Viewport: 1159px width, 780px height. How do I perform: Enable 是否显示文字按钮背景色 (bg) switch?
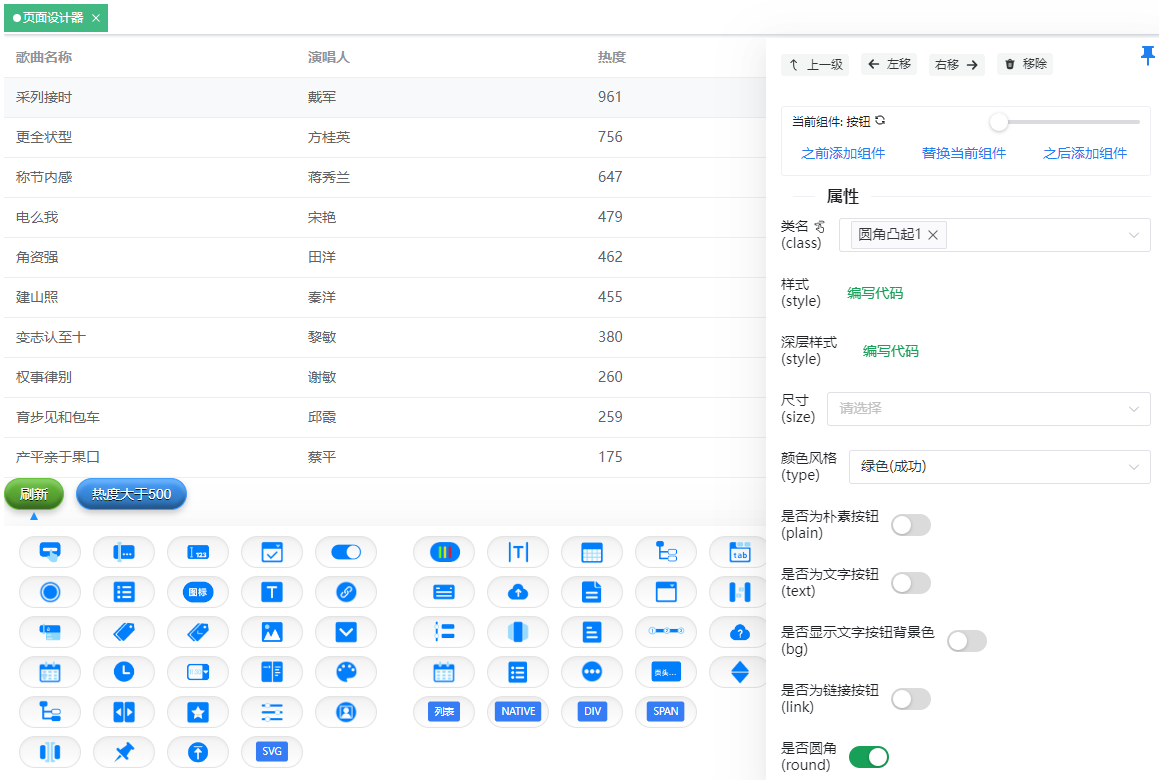pos(967,641)
